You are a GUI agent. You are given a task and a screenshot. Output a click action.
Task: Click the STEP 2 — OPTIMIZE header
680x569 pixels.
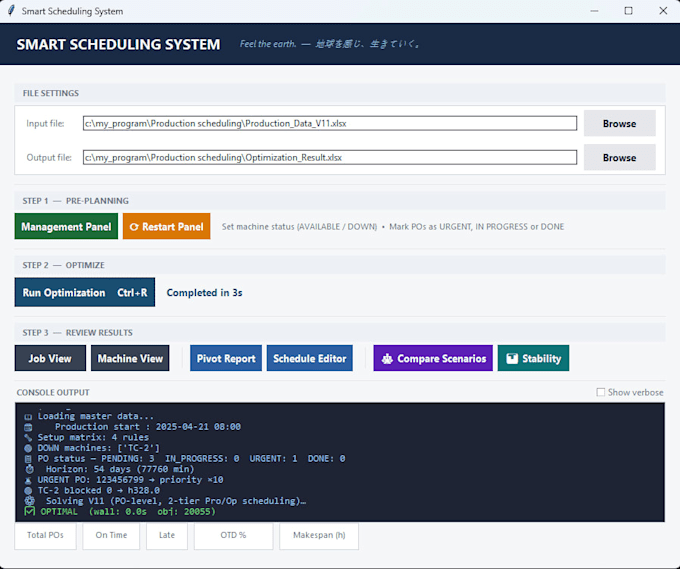click(x=63, y=265)
